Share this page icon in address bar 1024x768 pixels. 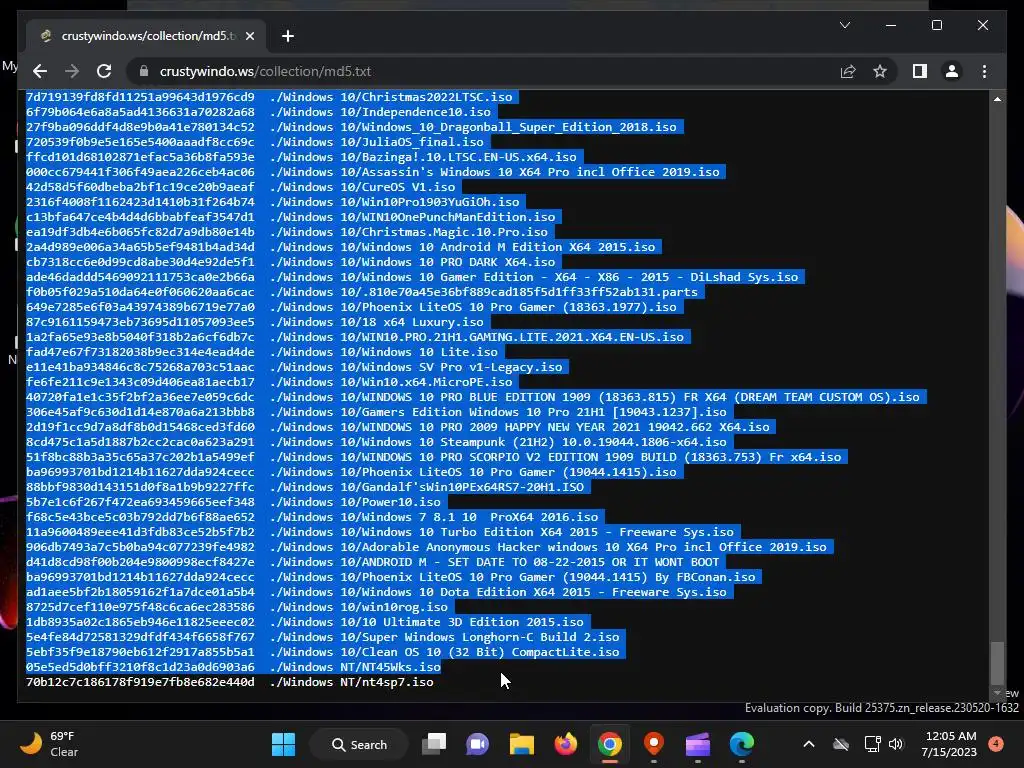tap(848, 71)
